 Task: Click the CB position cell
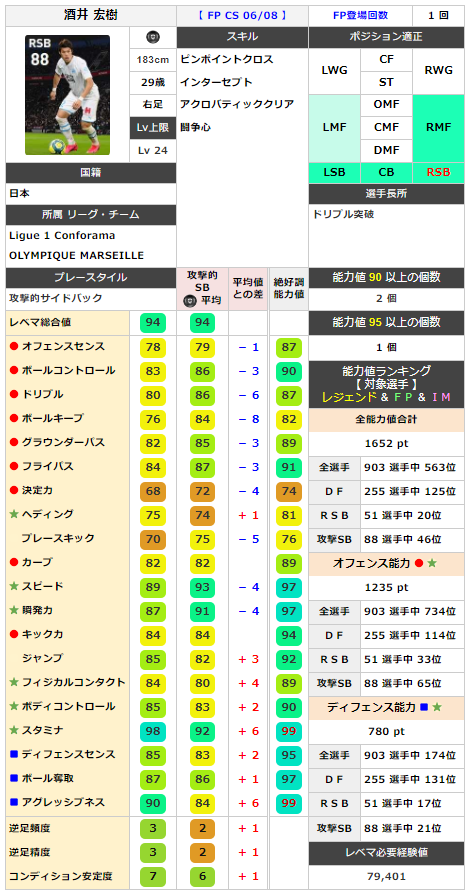(x=387, y=172)
